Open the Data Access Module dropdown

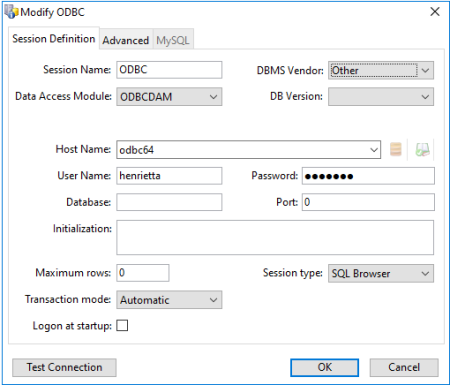pyautogui.click(x=169, y=97)
